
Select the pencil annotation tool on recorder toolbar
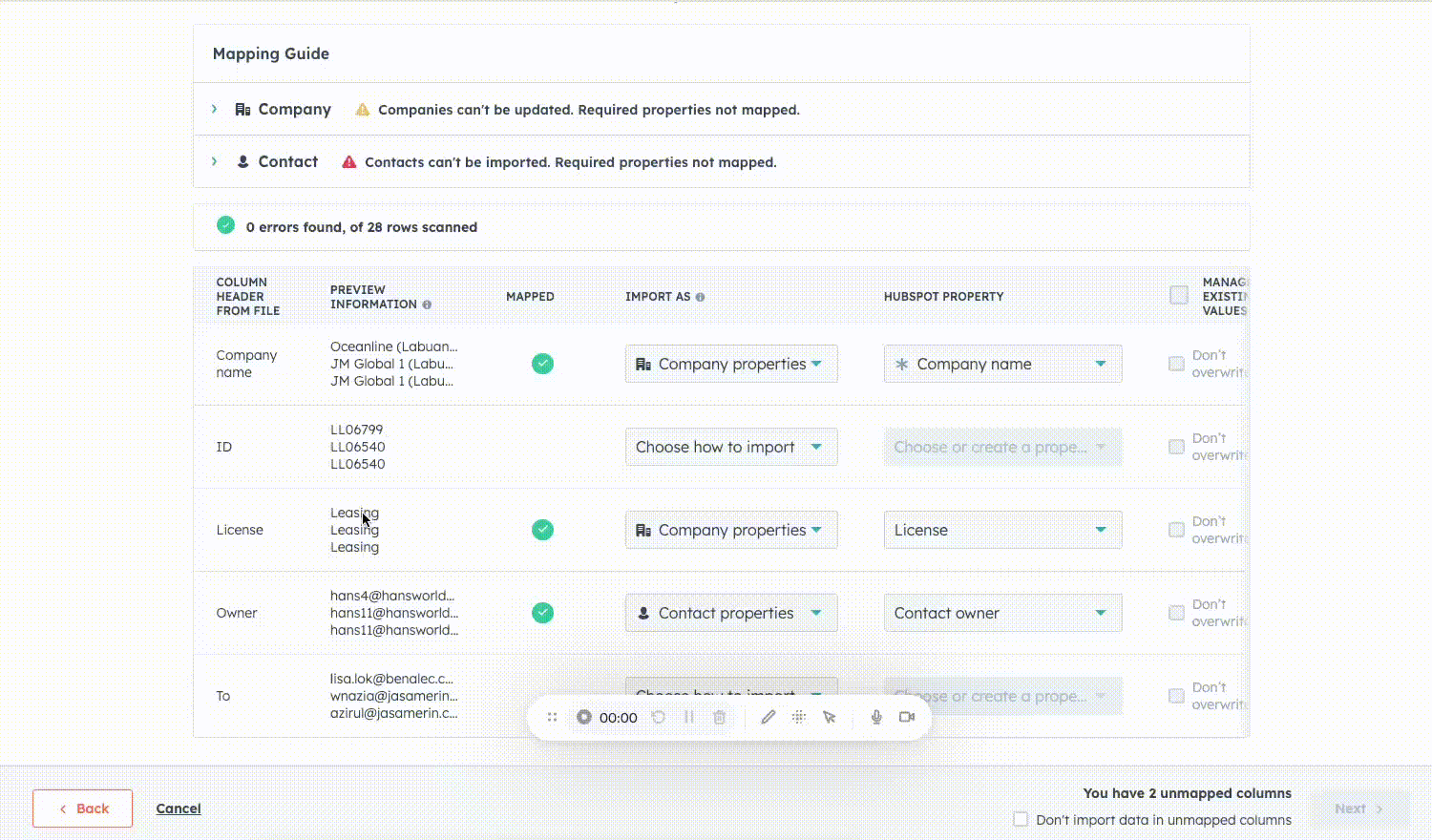click(768, 717)
